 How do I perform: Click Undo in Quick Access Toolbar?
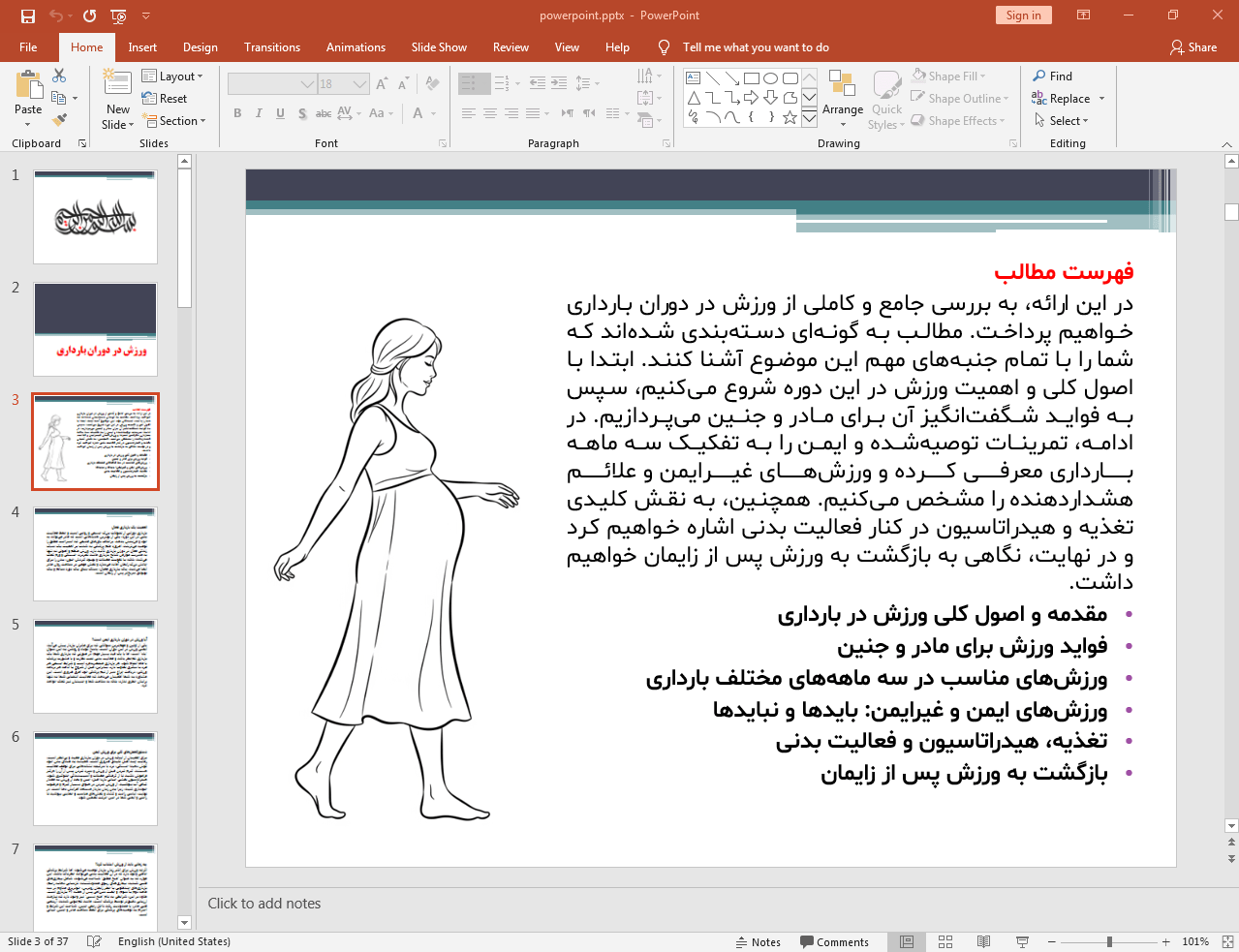coord(55,15)
